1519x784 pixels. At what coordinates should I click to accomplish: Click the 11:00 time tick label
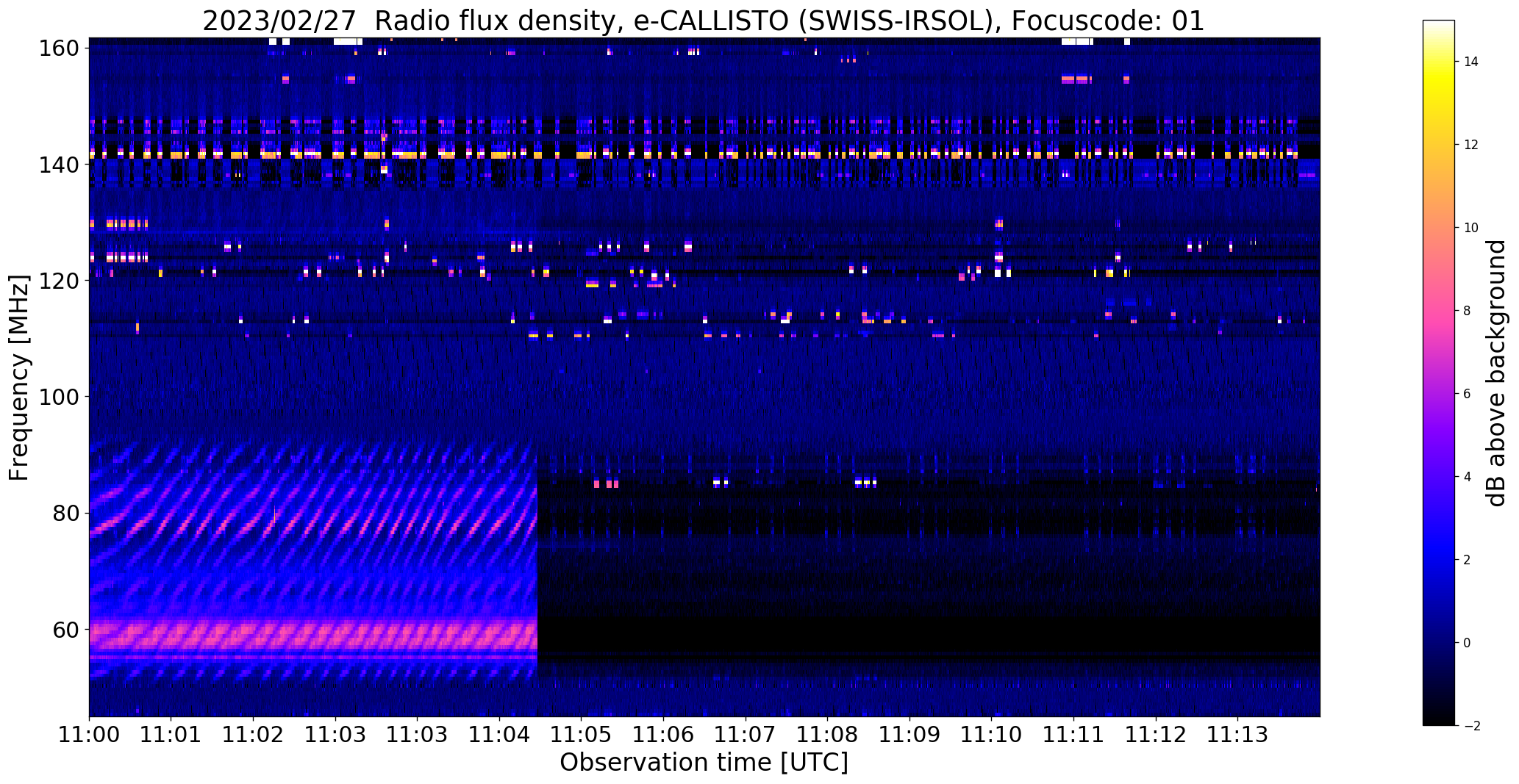[x=89, y=734]
